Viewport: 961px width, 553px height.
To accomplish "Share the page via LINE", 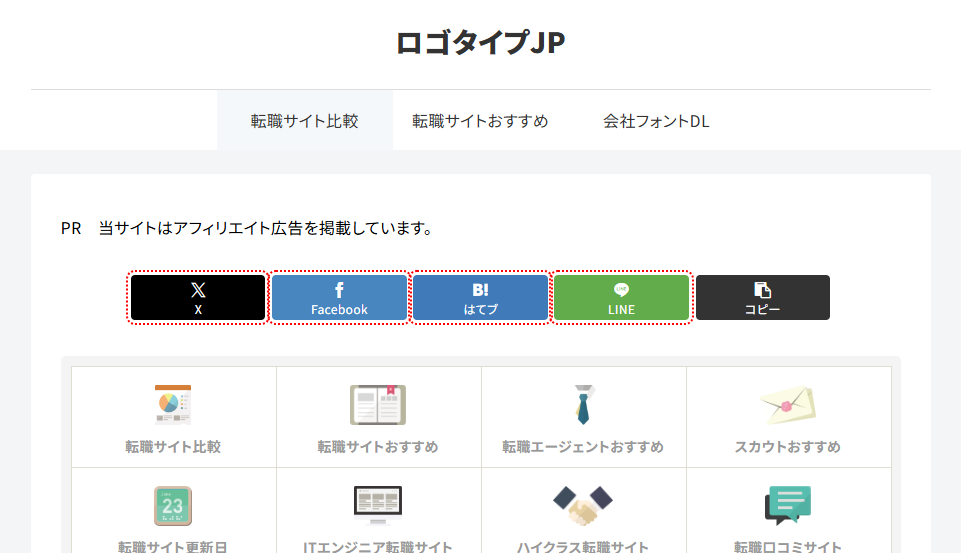I will 621,298.
